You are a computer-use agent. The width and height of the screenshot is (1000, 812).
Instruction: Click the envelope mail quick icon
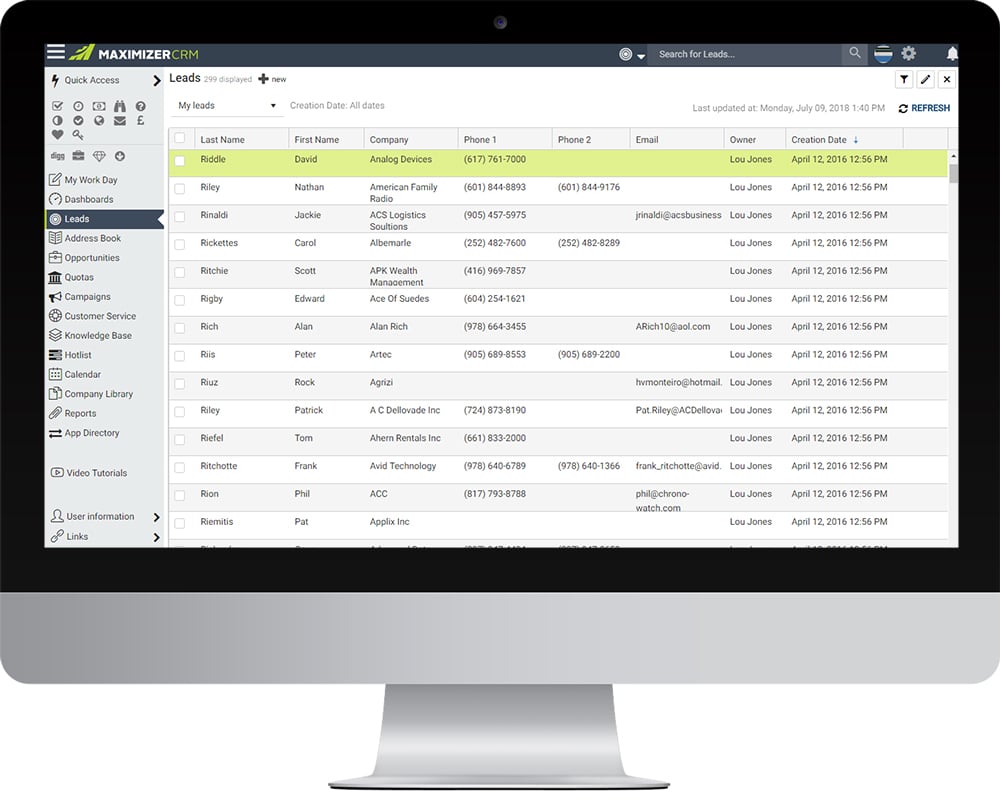tap(120, 120)
